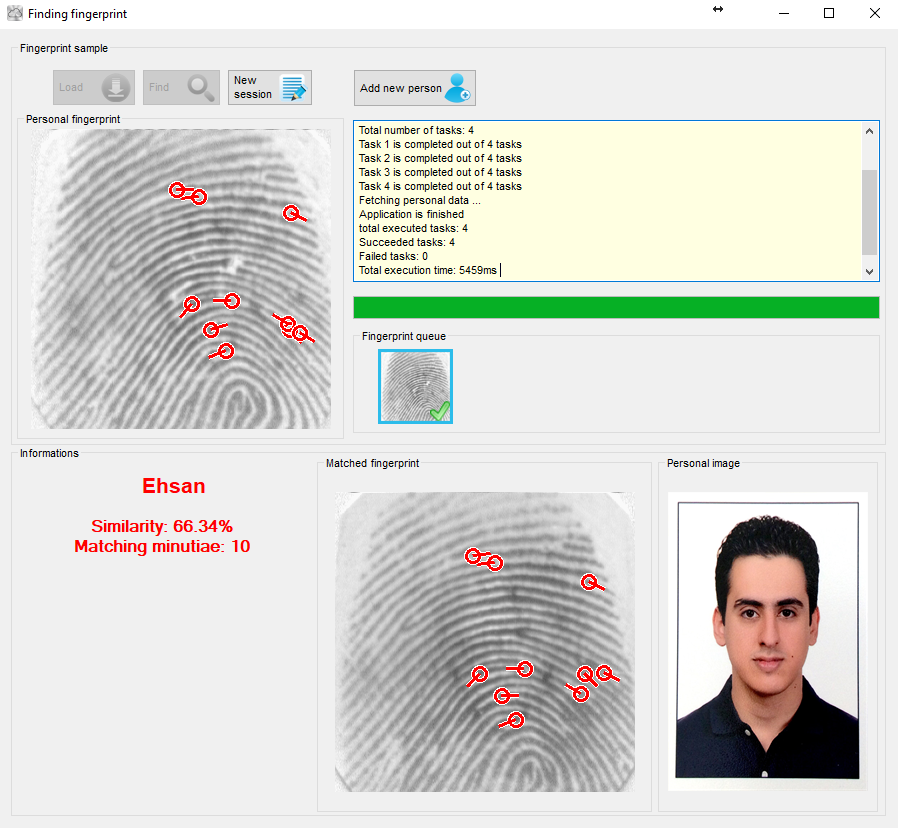This screenshot has height=828, width=898.
Task: Click the green progress bar
Action: (616, 307)
